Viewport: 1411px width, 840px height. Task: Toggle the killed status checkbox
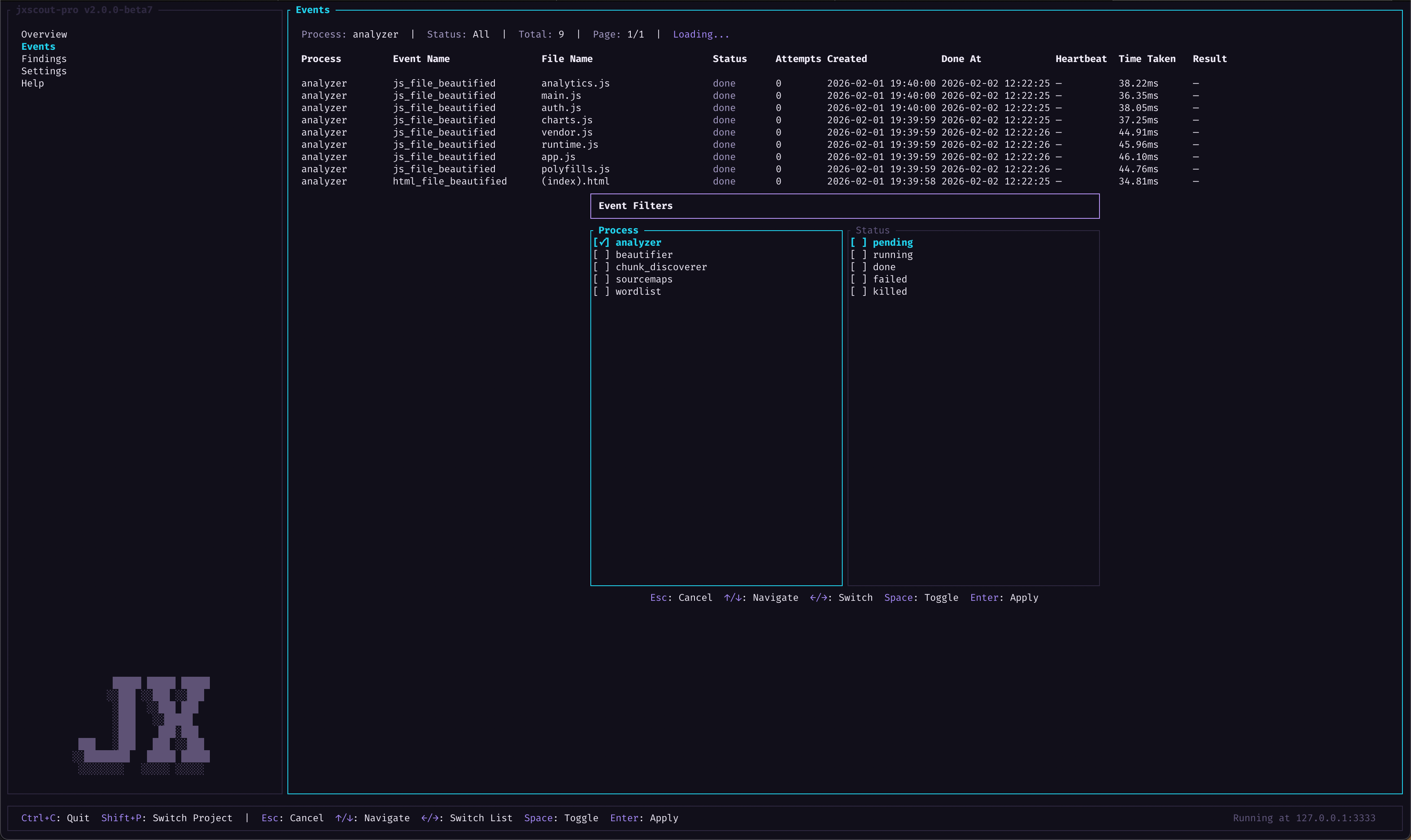858,291
